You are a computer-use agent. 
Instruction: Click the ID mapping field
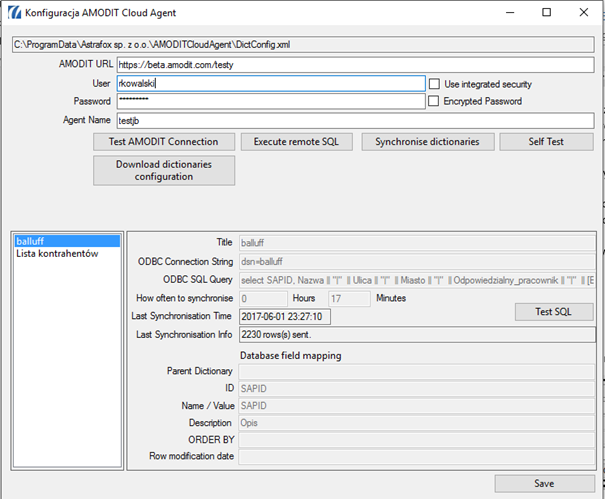coord(416,389)
